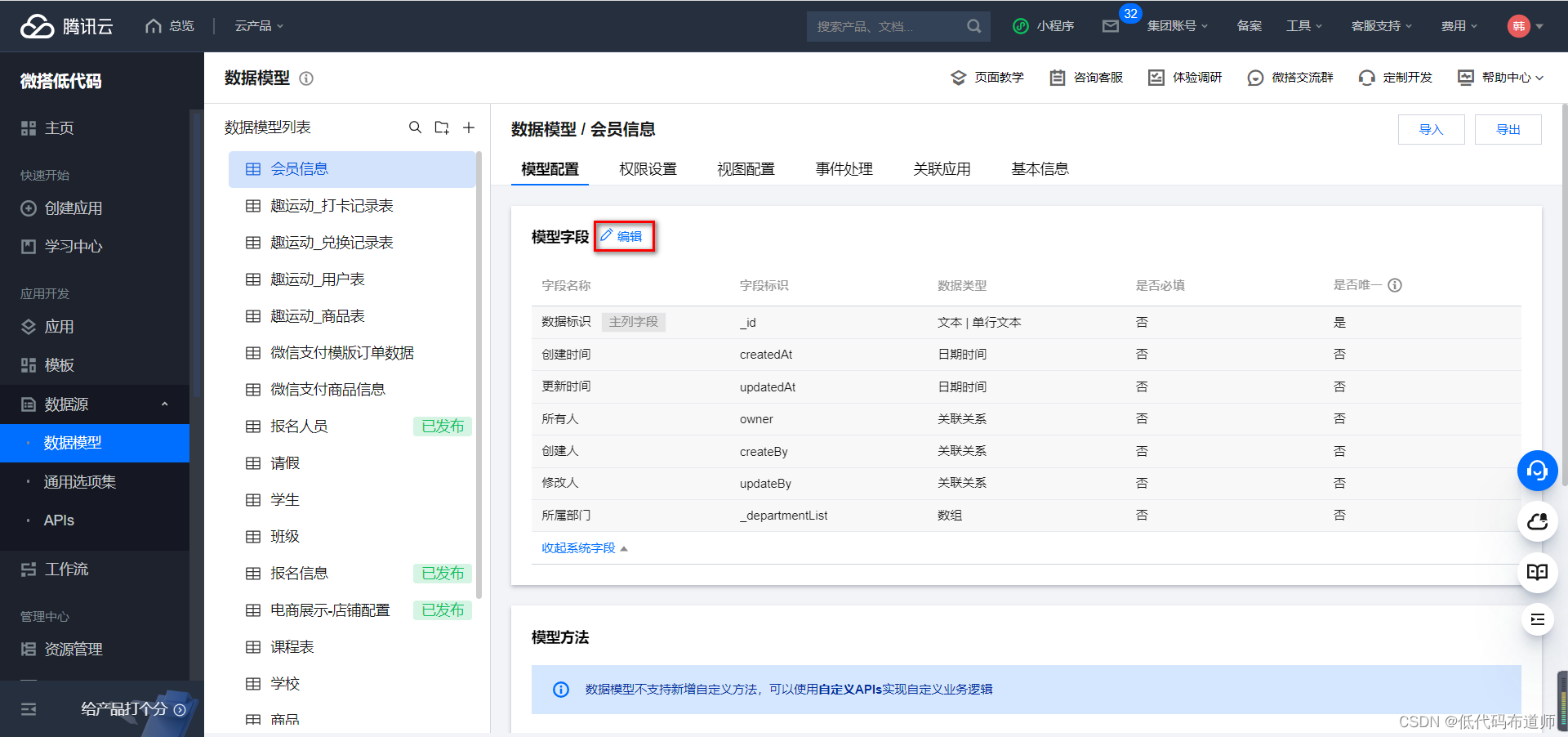Viewport: 1568px width, 737px height.
Task: Click the 导出 export button
Action: (x=1508, y=129)
